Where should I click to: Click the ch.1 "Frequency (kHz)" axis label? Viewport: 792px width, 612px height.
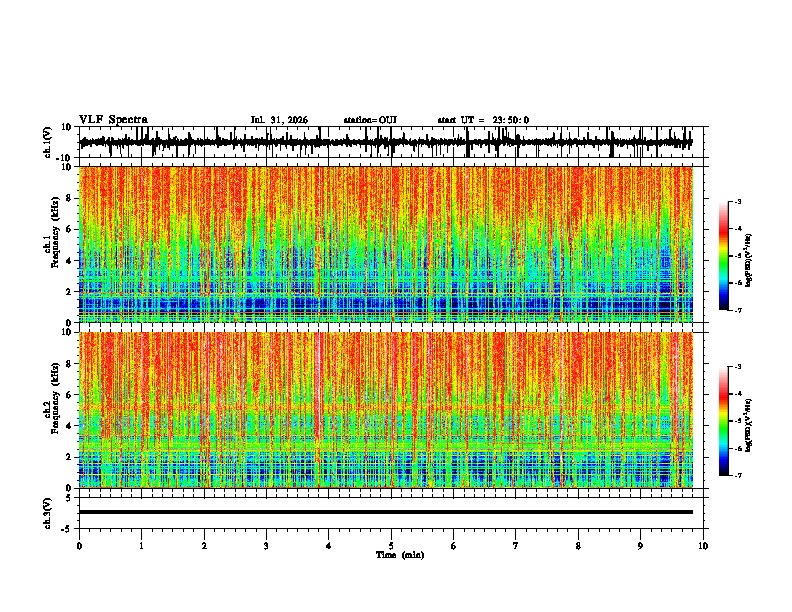(55, 232)
